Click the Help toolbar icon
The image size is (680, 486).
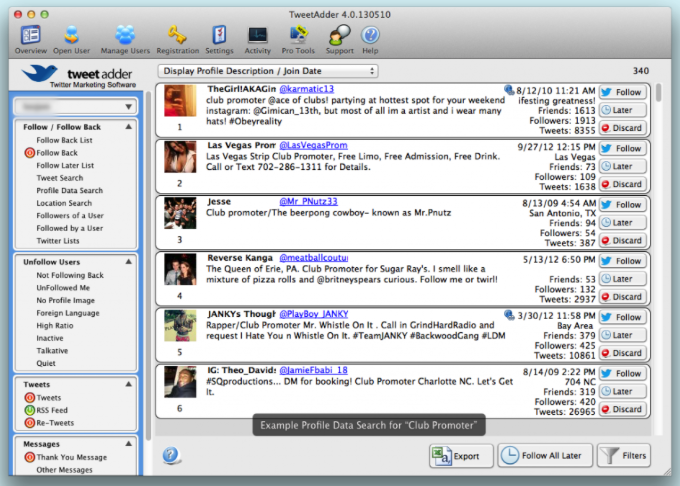pos(370,39)
